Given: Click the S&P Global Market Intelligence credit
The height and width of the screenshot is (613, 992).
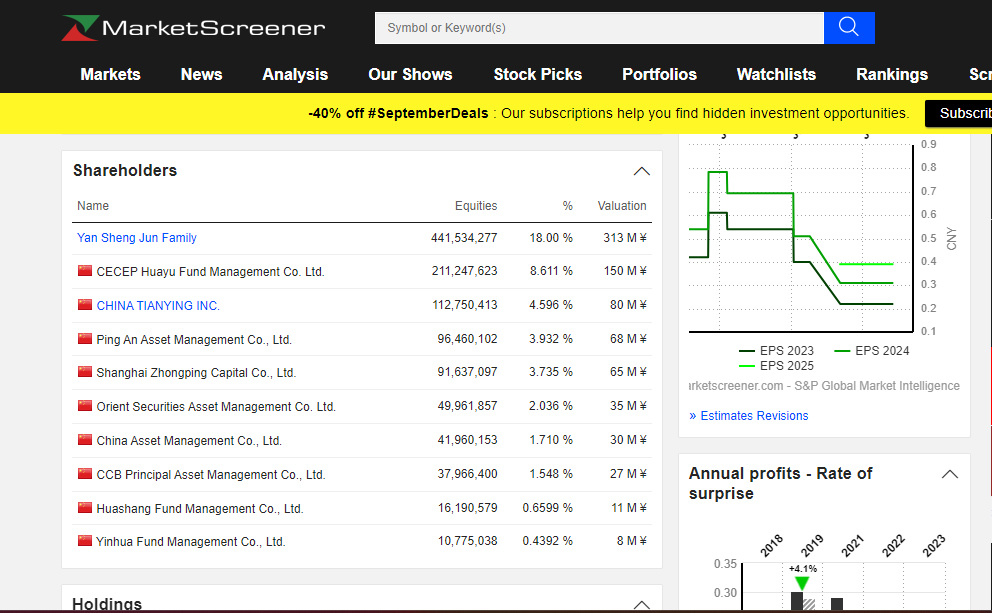Looking at the screenshot, I should (x=877, y=386).
